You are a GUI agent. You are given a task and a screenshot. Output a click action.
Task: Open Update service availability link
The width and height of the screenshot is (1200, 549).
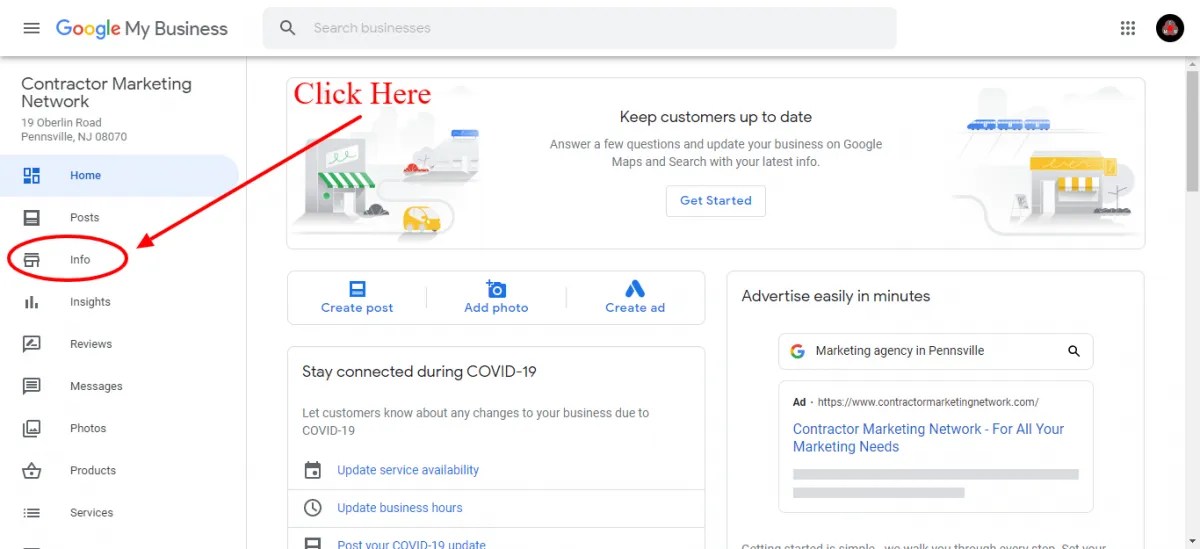point(408,470)
